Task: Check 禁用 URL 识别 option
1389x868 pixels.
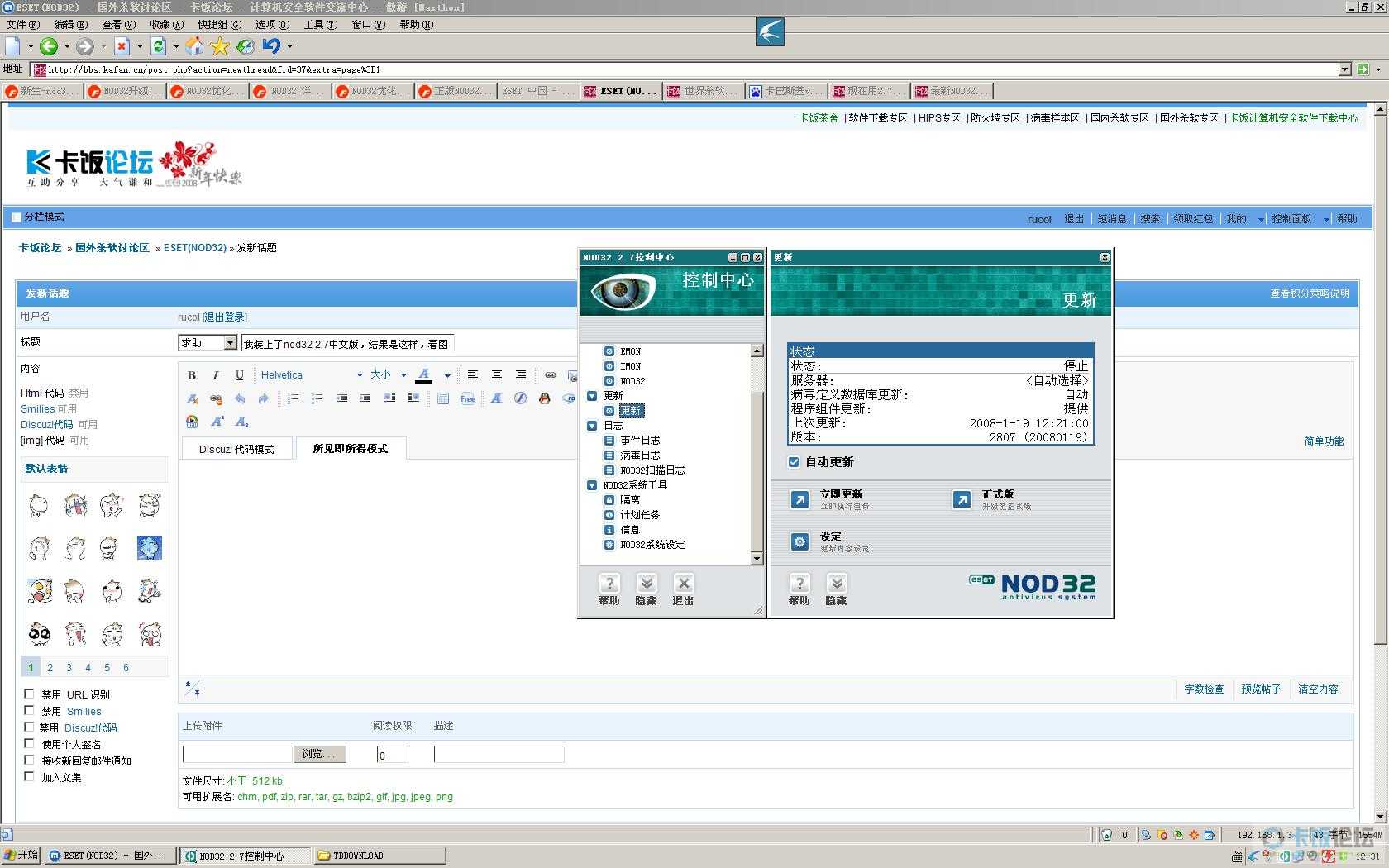Action: [29, 694]
